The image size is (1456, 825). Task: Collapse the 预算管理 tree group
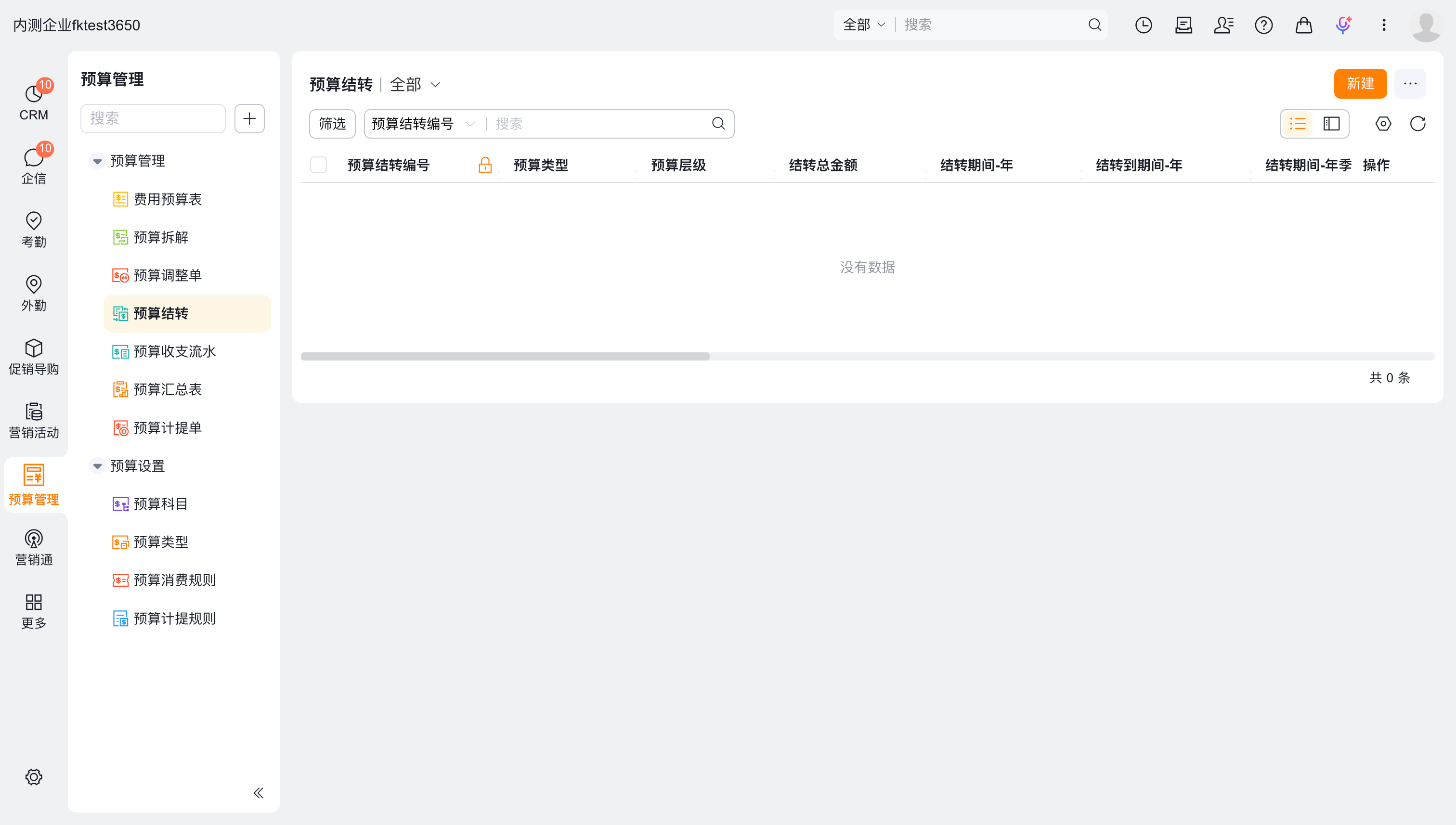(97, 161)
